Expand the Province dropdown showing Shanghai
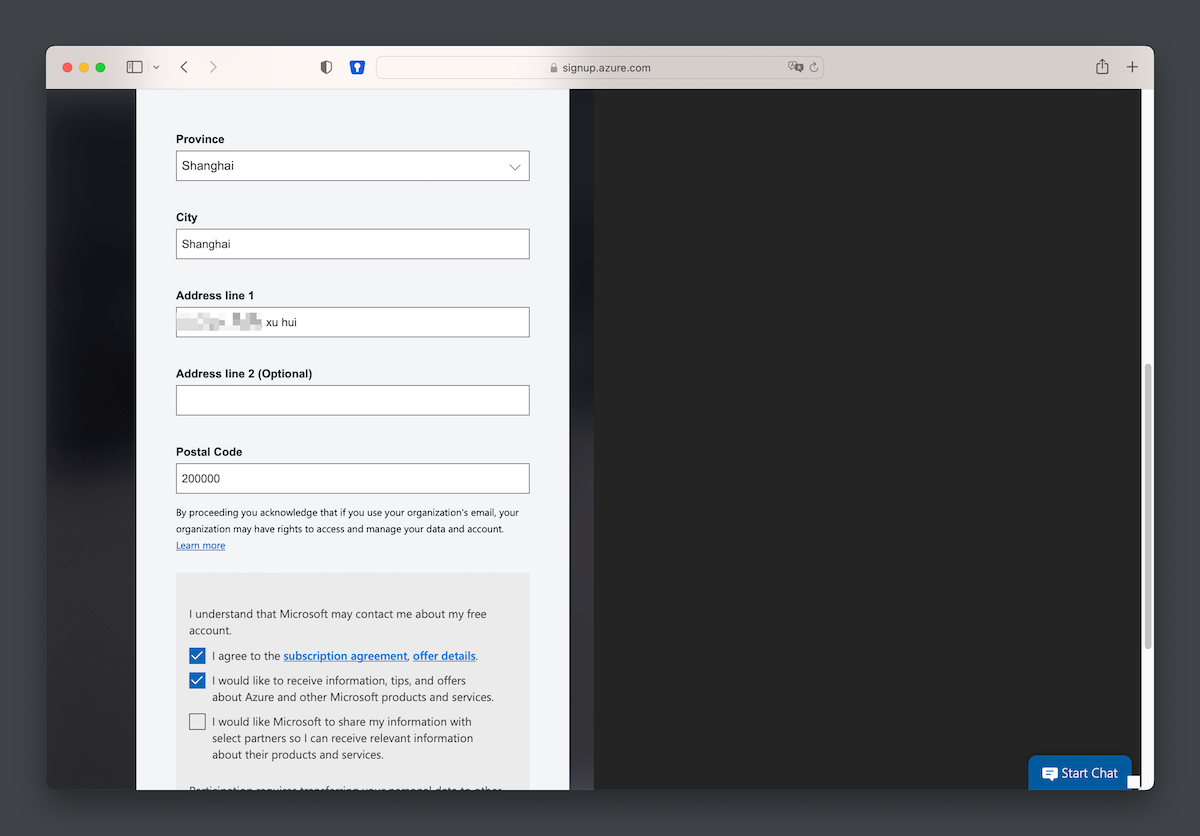 (353, 166)
